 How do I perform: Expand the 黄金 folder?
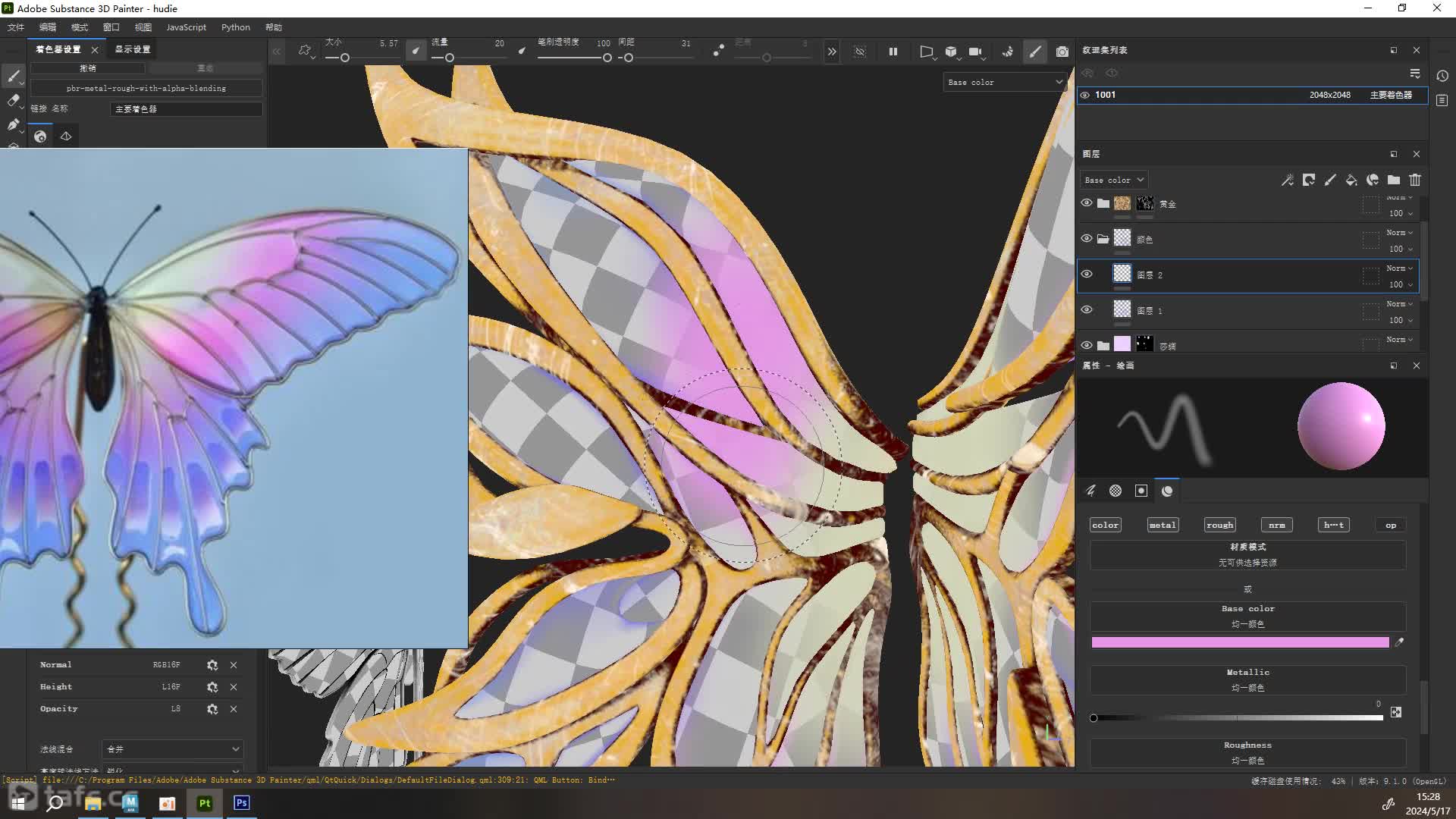pos(1103,203)
